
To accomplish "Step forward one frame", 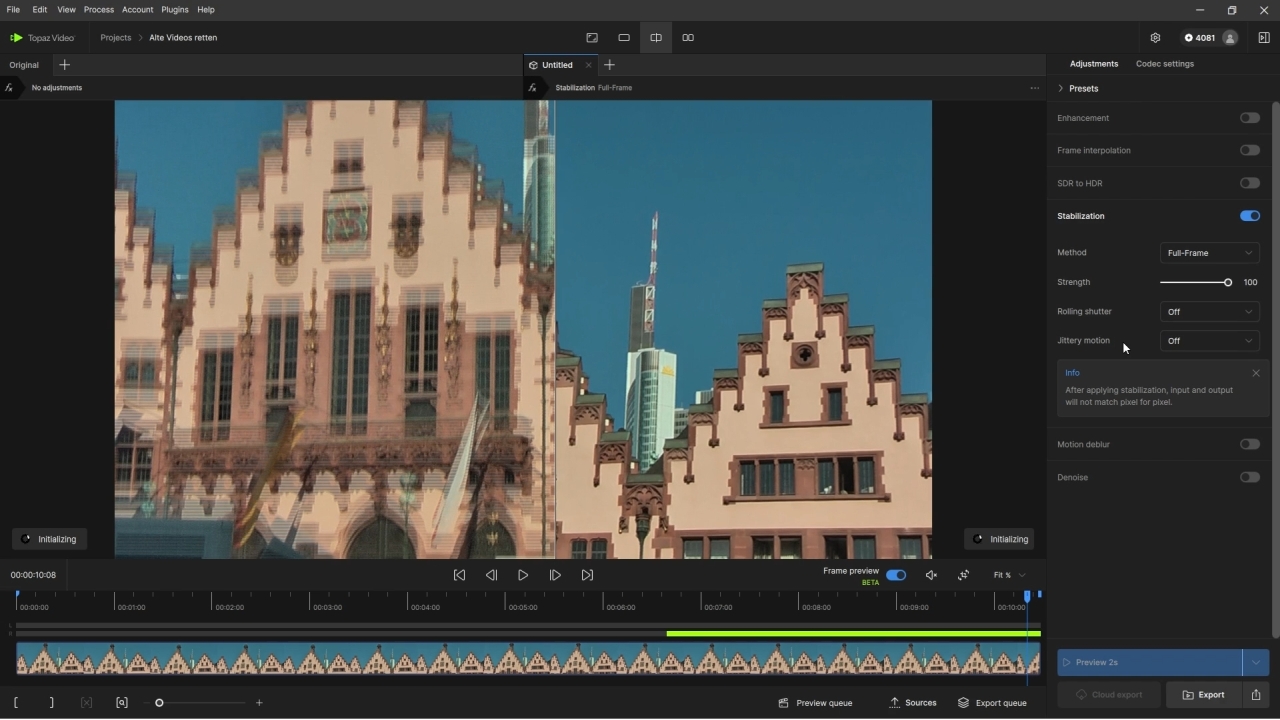I will [555, 575].
